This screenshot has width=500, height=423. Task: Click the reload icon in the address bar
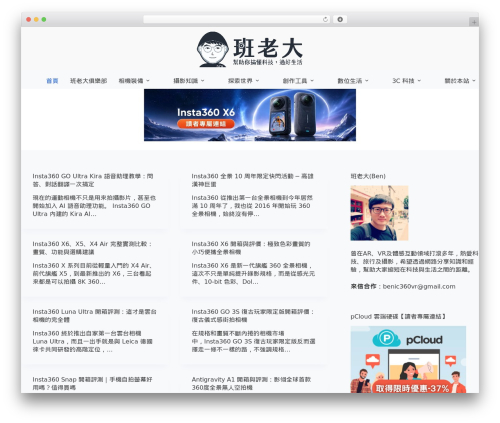(325, 19)
